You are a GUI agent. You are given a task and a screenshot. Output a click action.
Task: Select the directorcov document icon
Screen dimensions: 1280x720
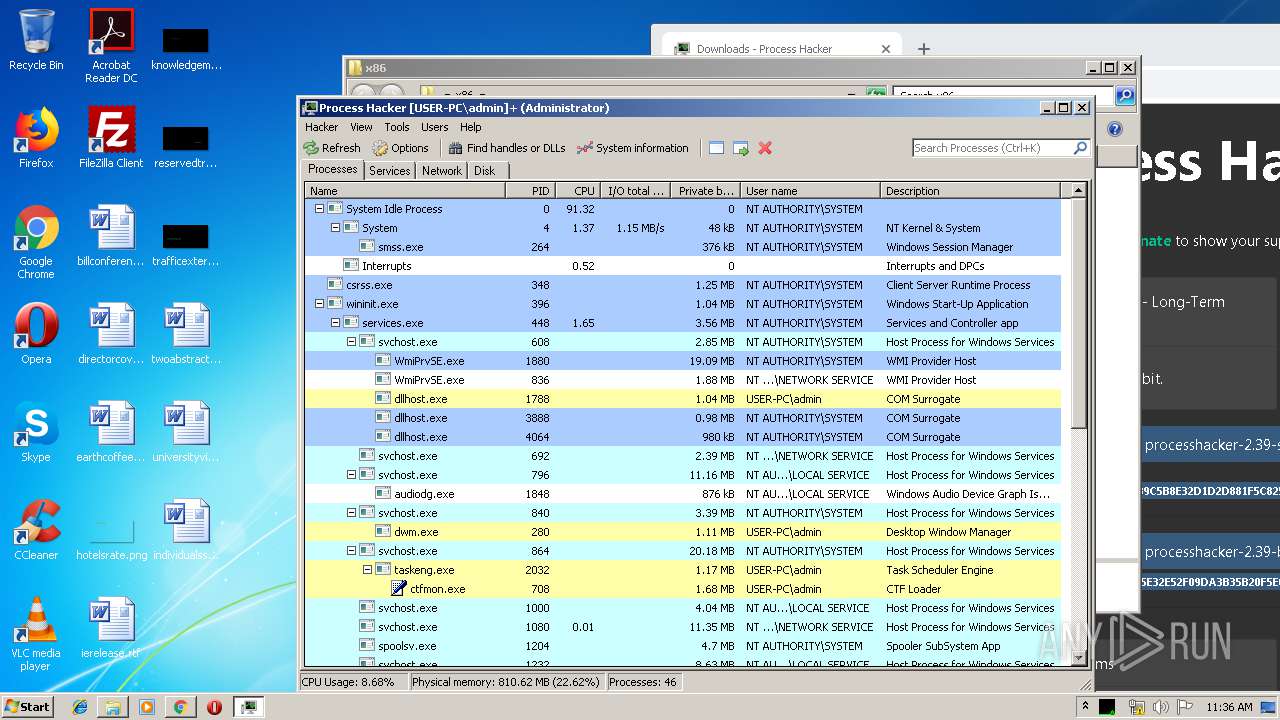(x=111, y=334)
